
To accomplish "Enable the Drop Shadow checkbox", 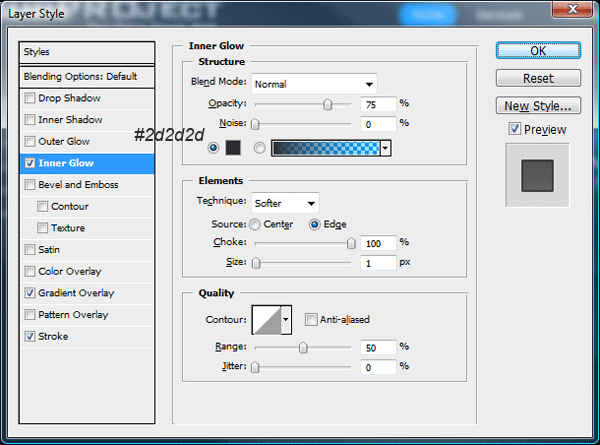I will click(x=30, y=98).
